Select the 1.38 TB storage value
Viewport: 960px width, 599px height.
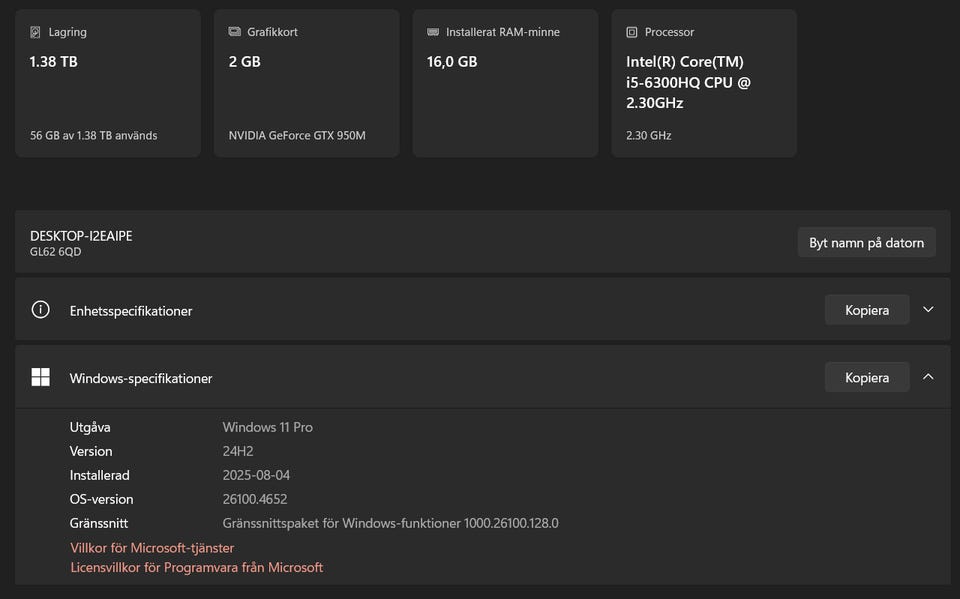pos(54,62)
